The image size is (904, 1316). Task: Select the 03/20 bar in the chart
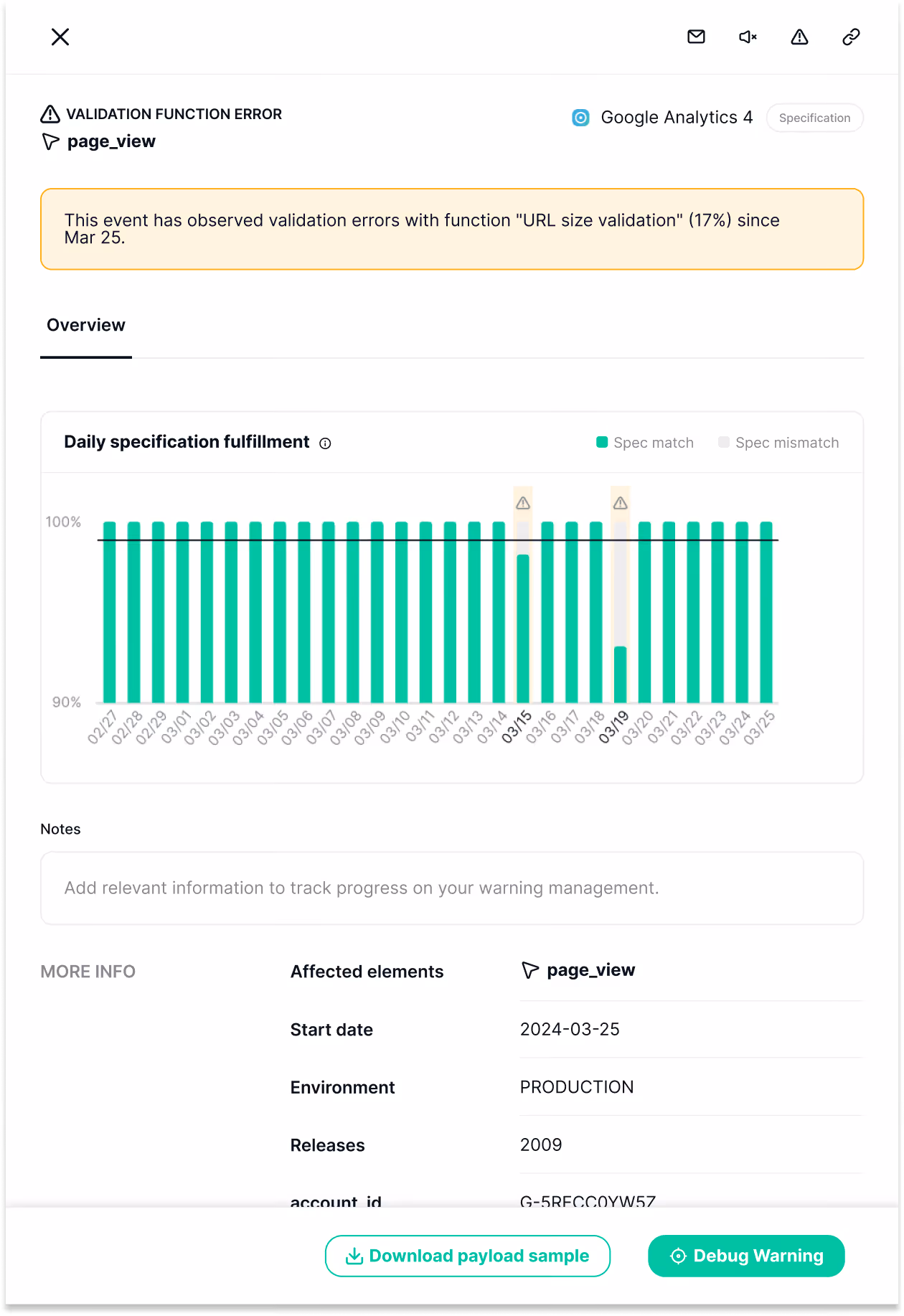coord(645,612)
